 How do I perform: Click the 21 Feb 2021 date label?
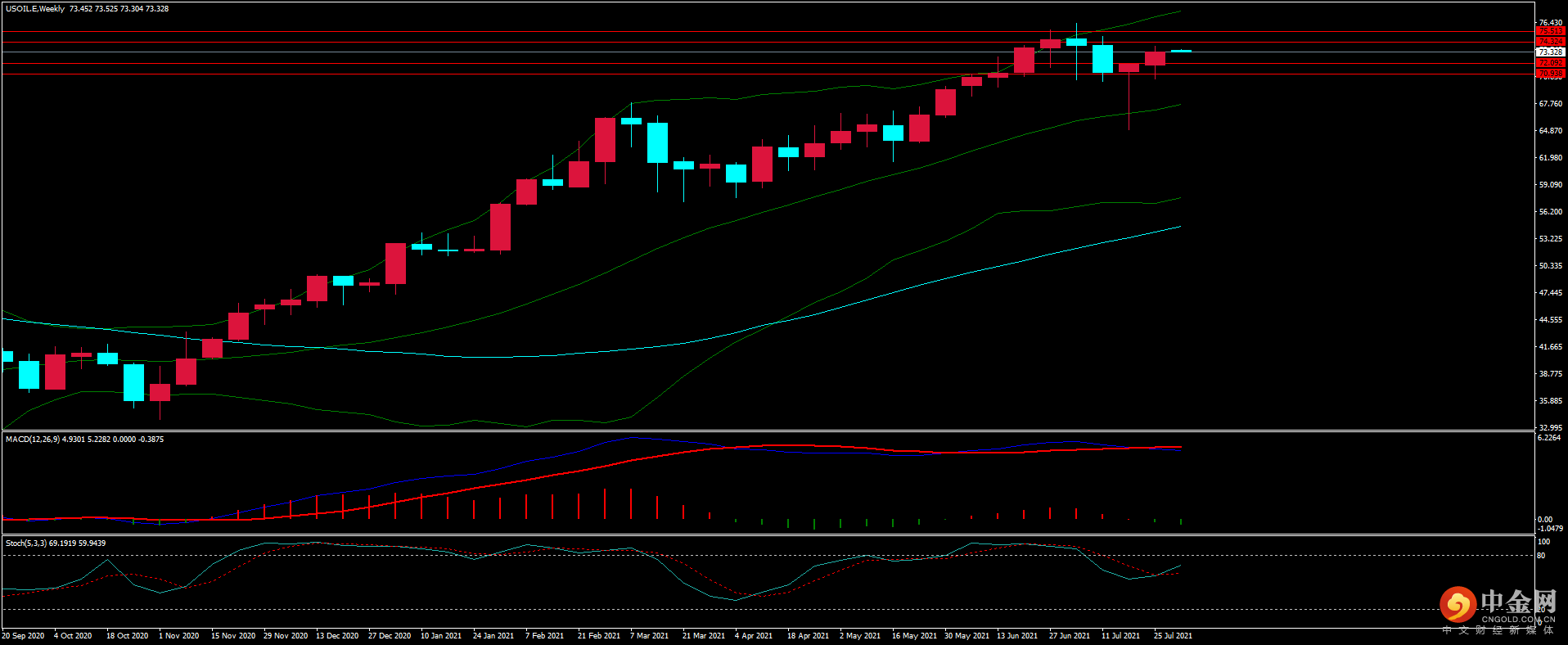(x=599, y=636)
